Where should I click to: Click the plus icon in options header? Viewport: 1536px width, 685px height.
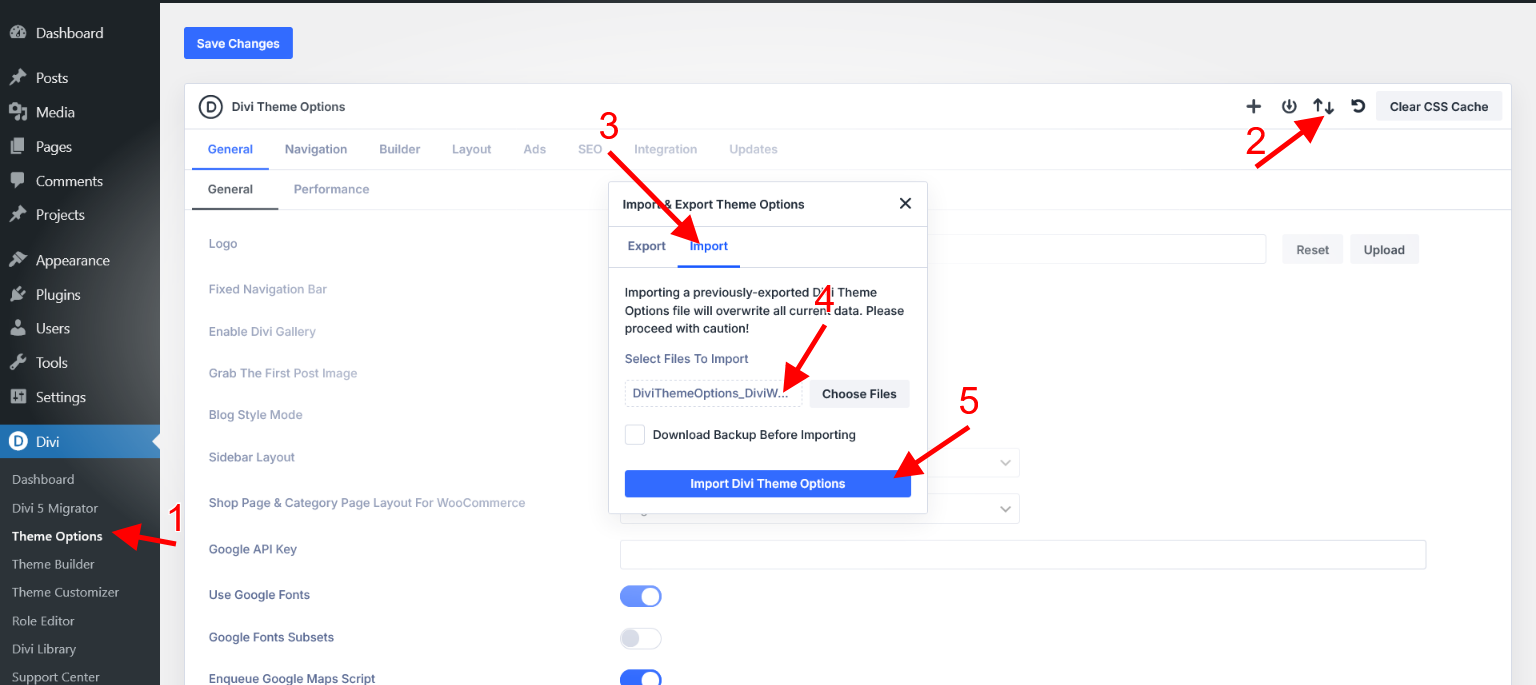point(1254,106)
